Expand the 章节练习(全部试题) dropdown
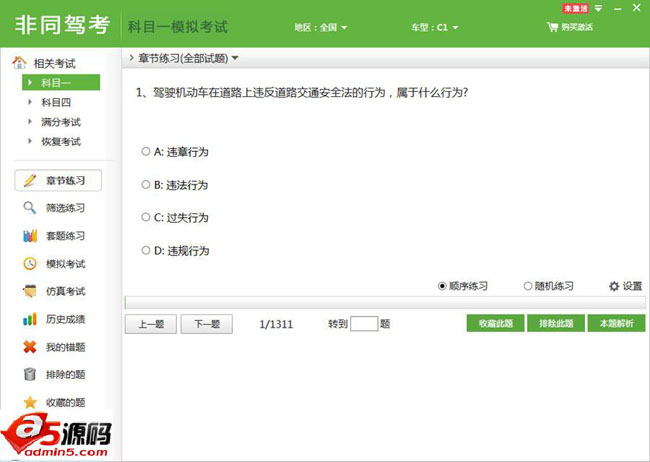The height and width of the screenshot is (462, 650). 235,58
